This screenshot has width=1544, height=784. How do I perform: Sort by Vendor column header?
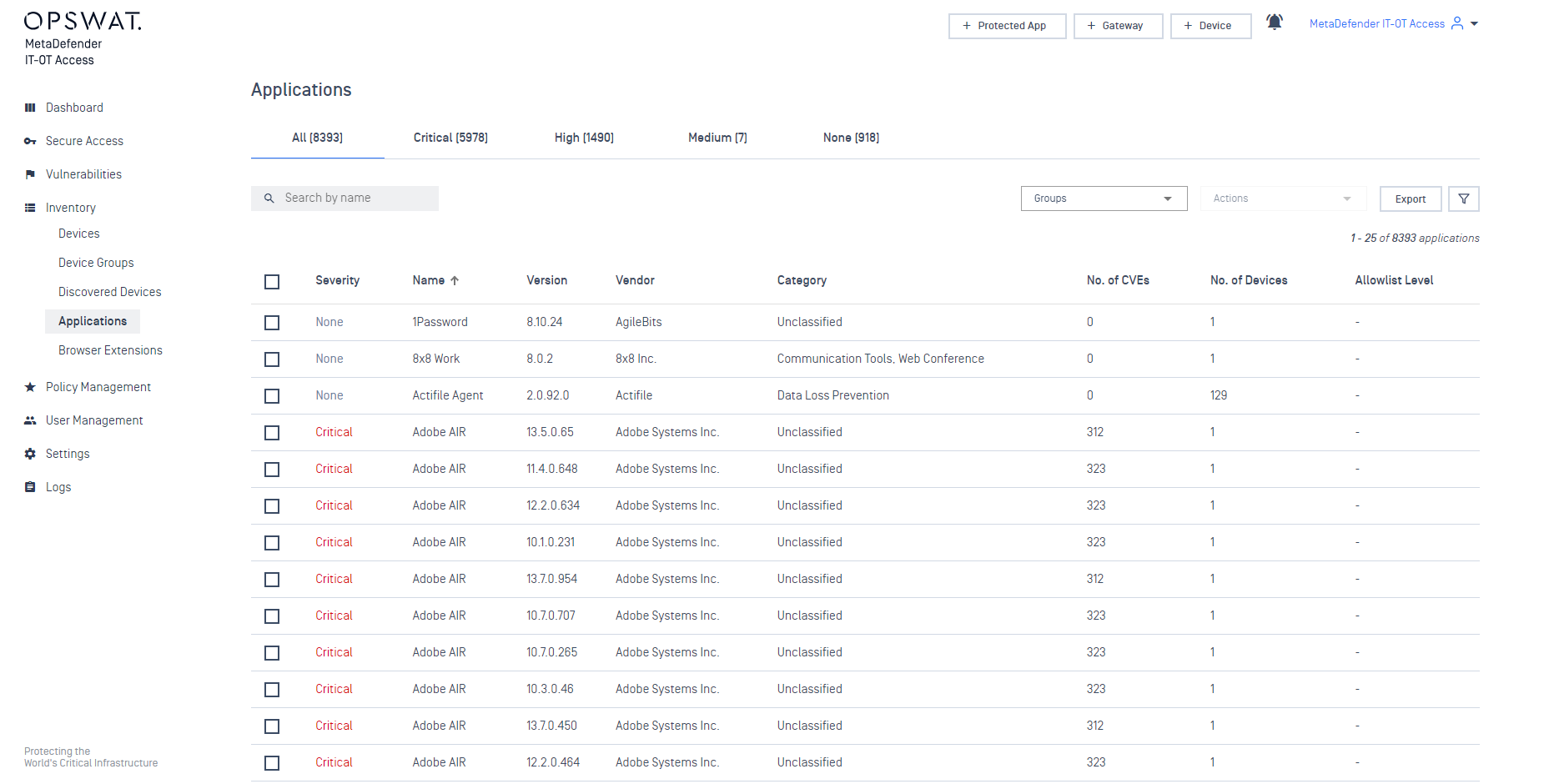(x=635, y=280)
